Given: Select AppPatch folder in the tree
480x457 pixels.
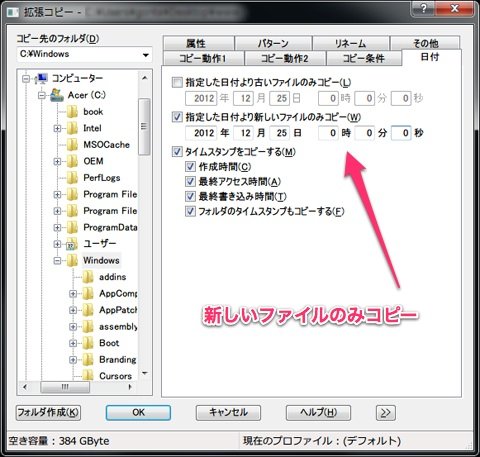Looking at the screenshot, I should point(118,310).
